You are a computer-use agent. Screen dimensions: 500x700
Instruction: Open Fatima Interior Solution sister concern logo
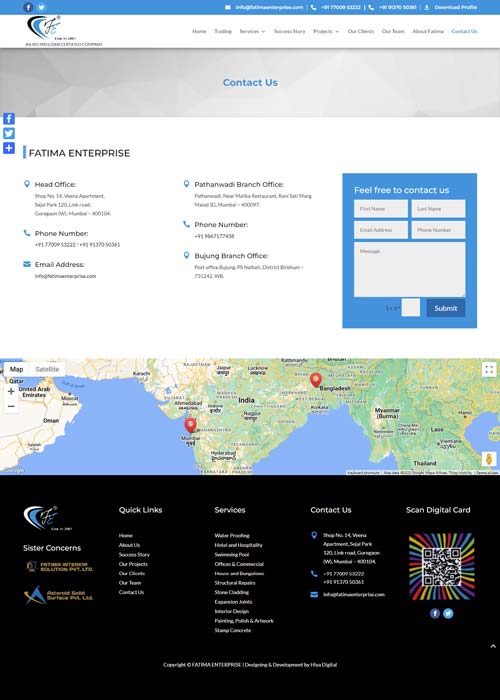coord(59,567)
